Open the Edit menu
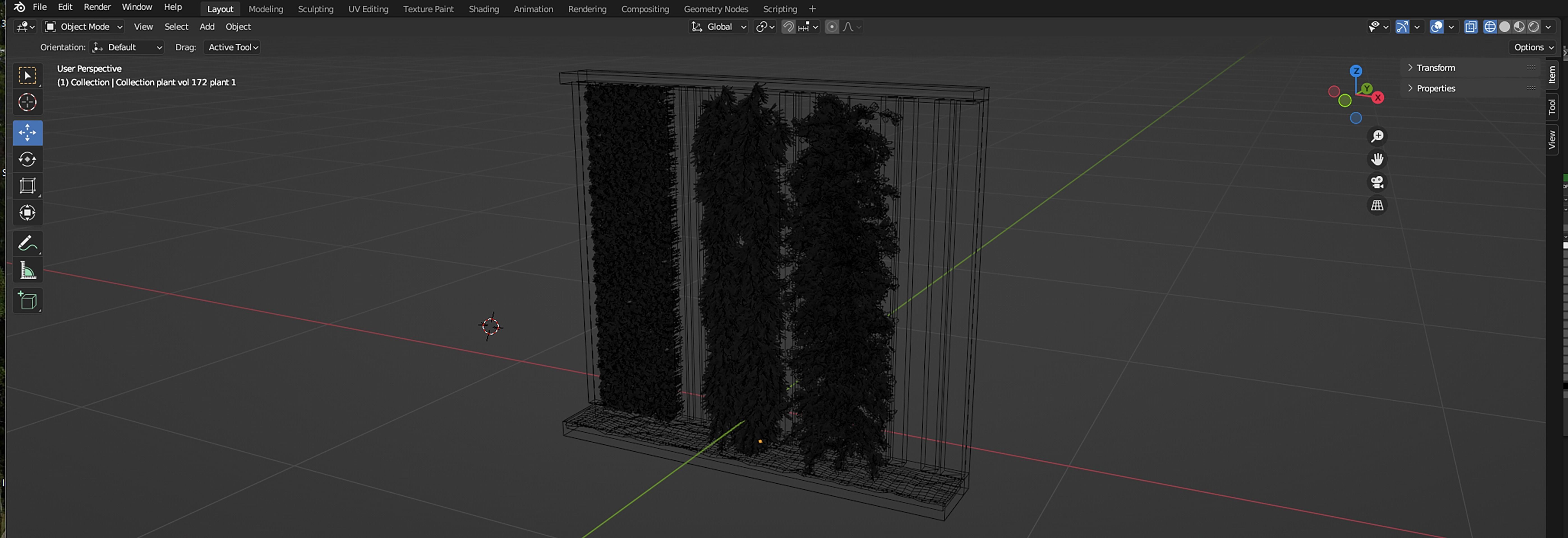Screen dimensions: 1568x538 point(65,7)
